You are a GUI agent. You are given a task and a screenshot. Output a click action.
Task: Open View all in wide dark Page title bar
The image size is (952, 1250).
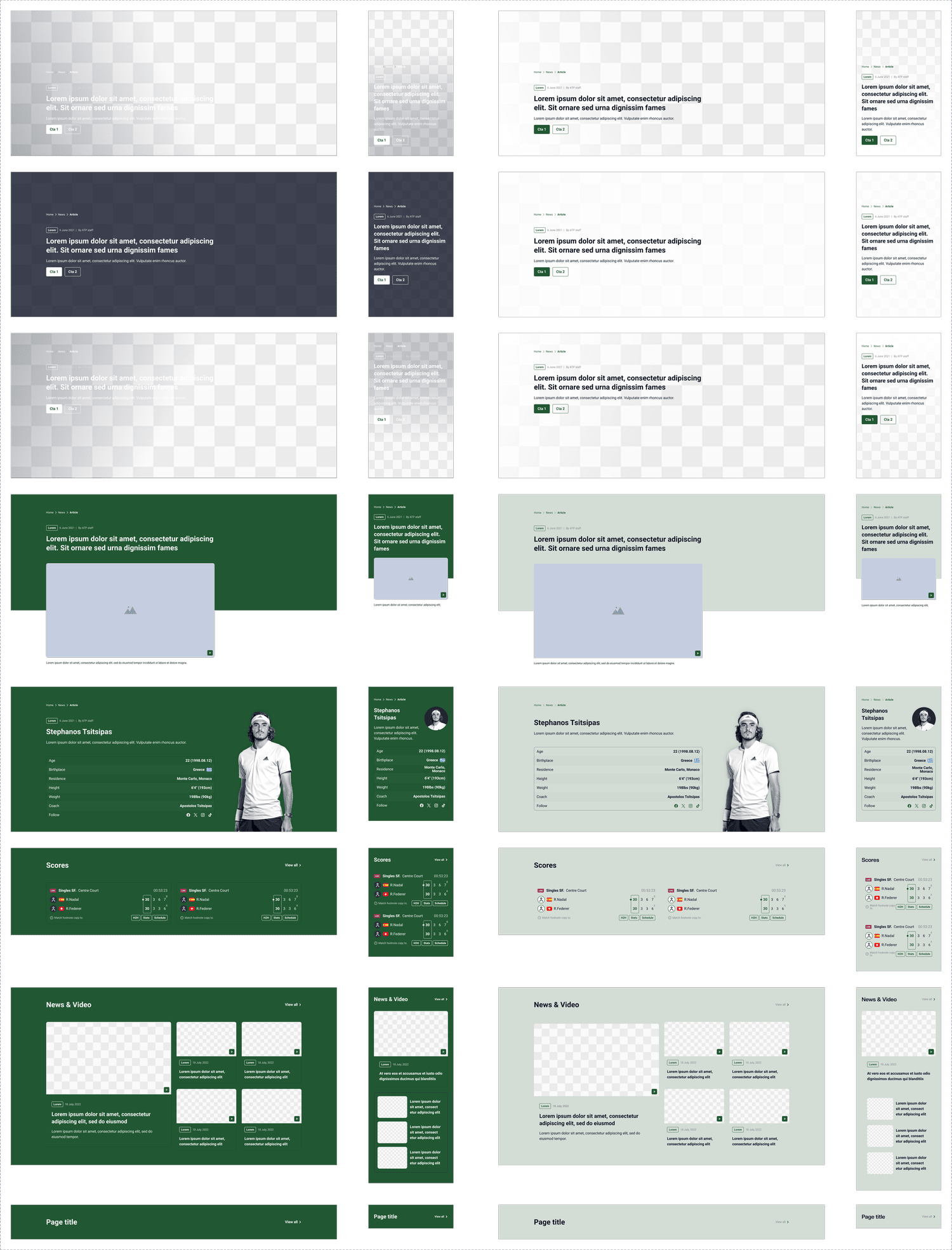[x=293, y=1222]
